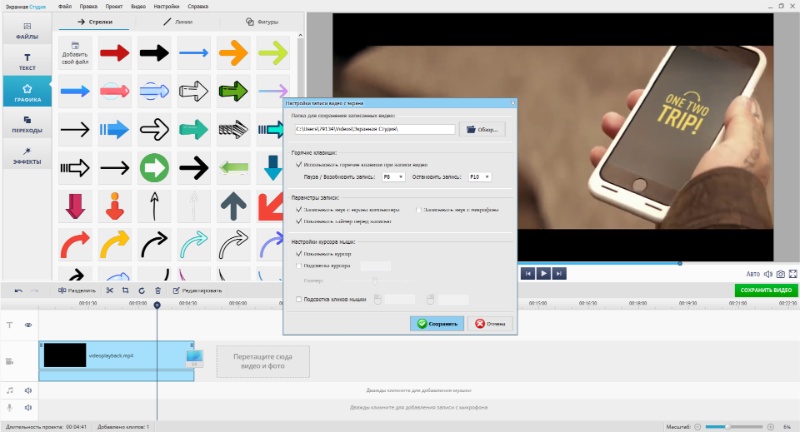The height and width of the screenshot is (432, 800).
Task: Click the scissors cut icon
Action: tap(110, 290)
